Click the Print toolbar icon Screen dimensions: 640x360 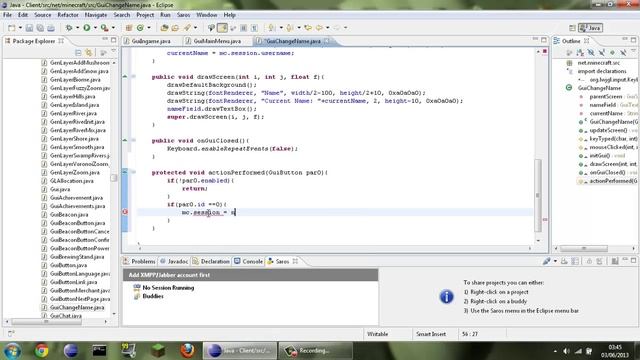[x=51, y=28]
